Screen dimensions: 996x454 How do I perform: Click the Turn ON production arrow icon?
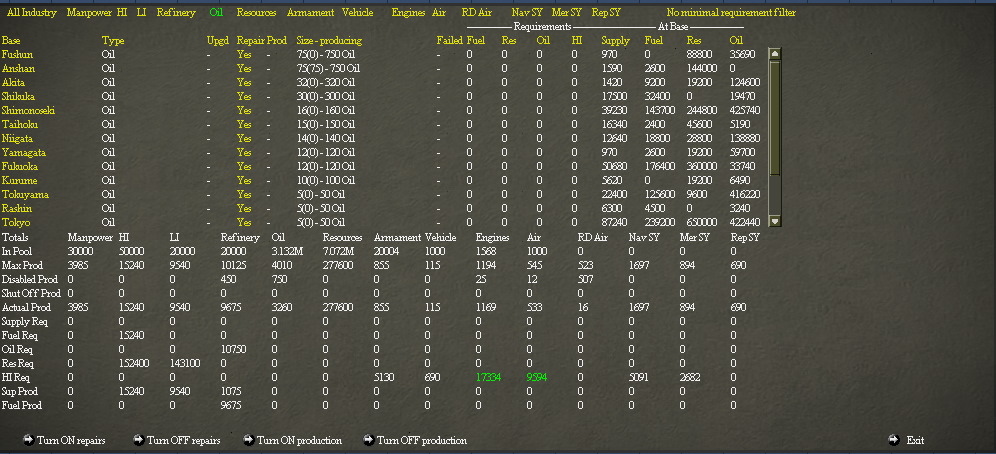coord(249,439)
